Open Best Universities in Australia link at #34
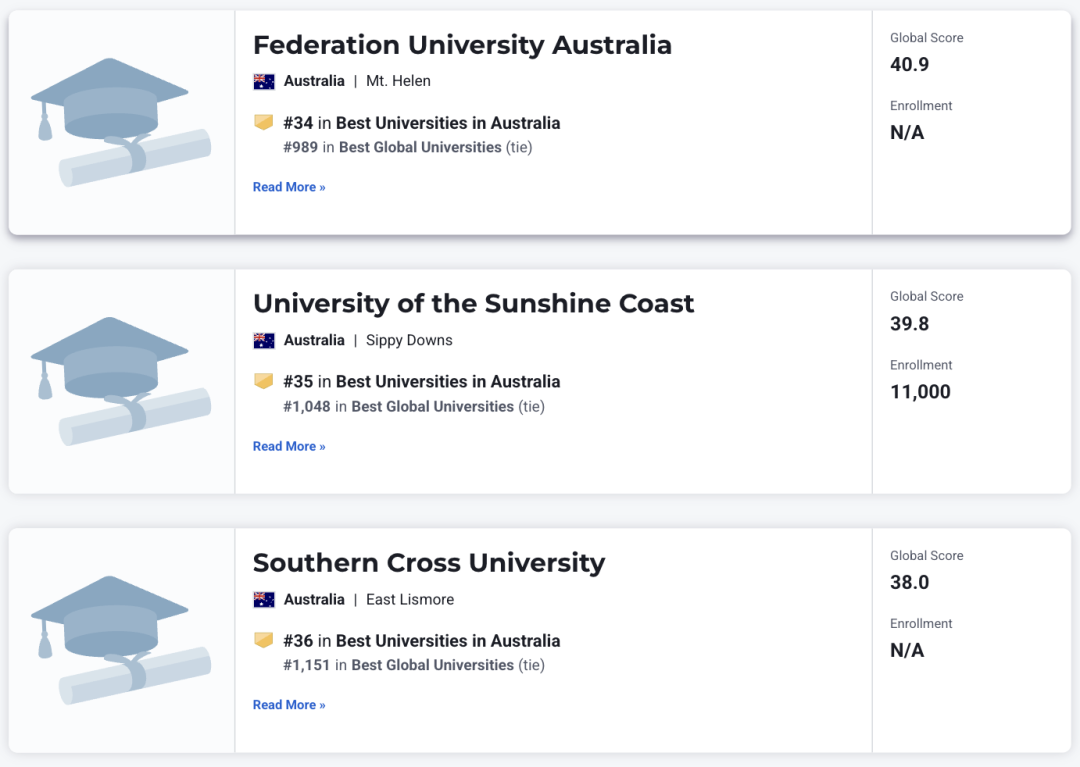The width and height of the screenshot is (1080, 767). [x=448, y=123]
